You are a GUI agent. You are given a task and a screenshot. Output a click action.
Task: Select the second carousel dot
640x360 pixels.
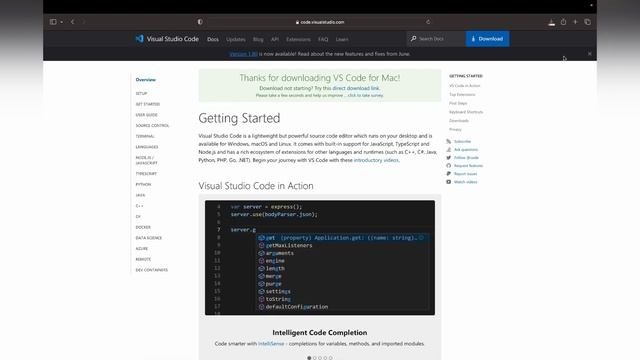click(x=315, y=358)
